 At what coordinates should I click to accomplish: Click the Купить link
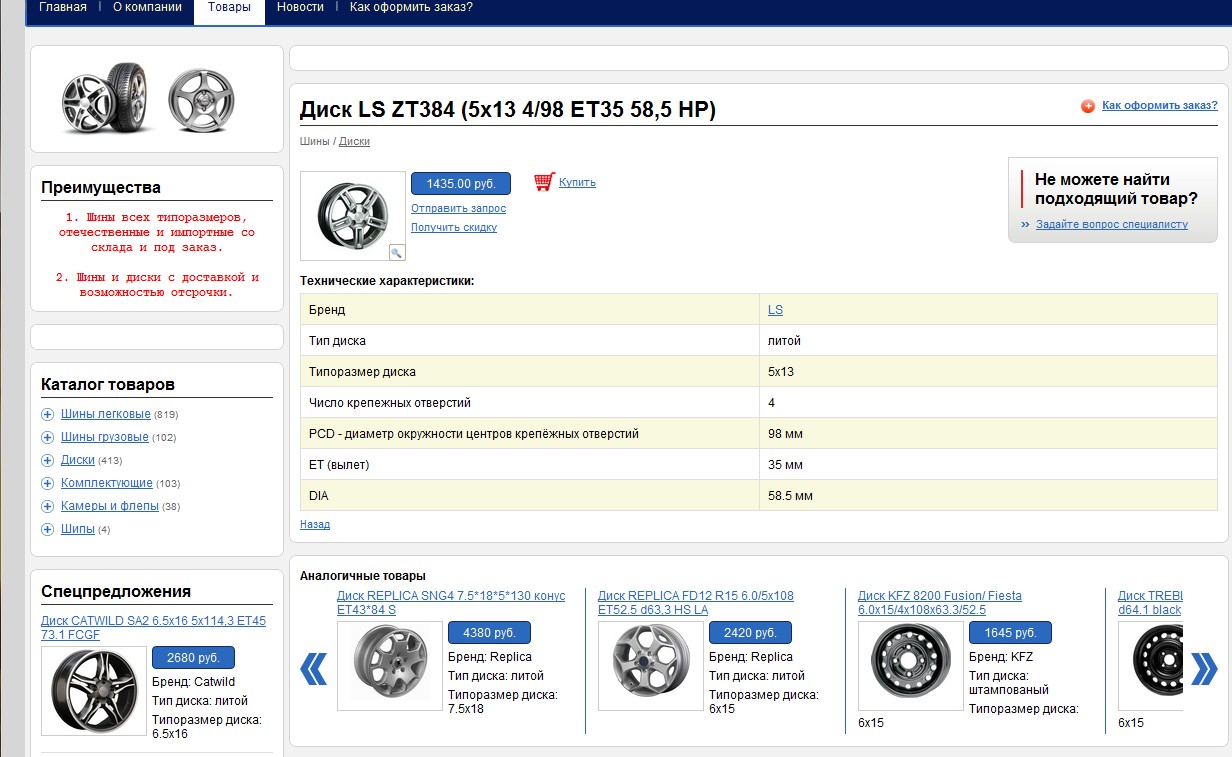pyautogui.click(x=577, y=182)
